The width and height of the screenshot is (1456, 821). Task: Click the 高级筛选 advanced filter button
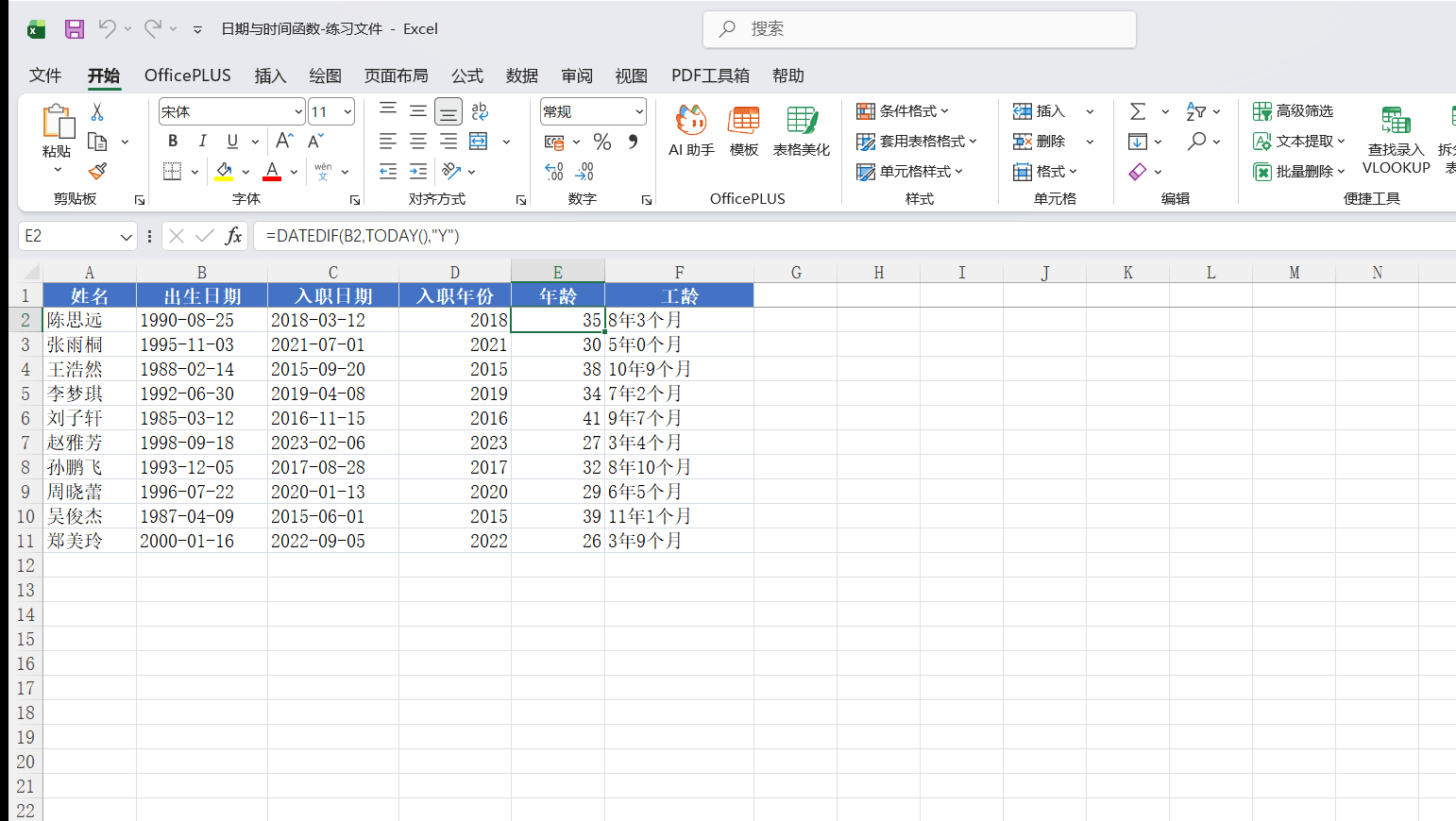coord(1294,111)
